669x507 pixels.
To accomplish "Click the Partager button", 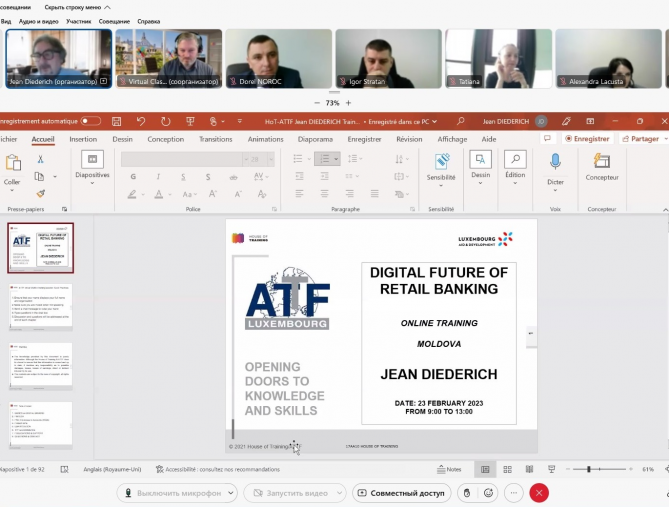I will click(x=640, y=139).
